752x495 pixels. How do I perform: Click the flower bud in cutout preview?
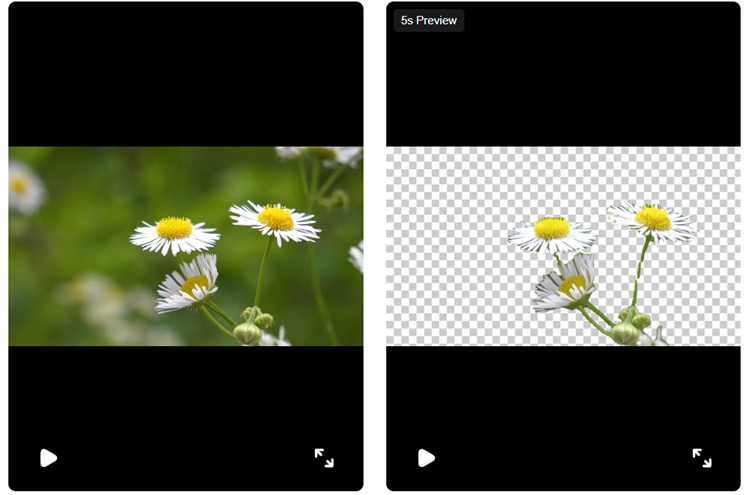[625, 331]
